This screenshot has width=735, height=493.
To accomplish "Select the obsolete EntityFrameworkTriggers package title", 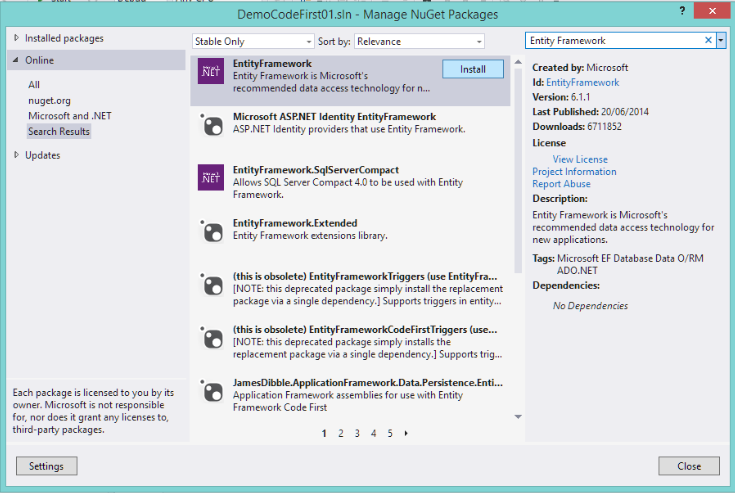I will [x=365, y=276].
